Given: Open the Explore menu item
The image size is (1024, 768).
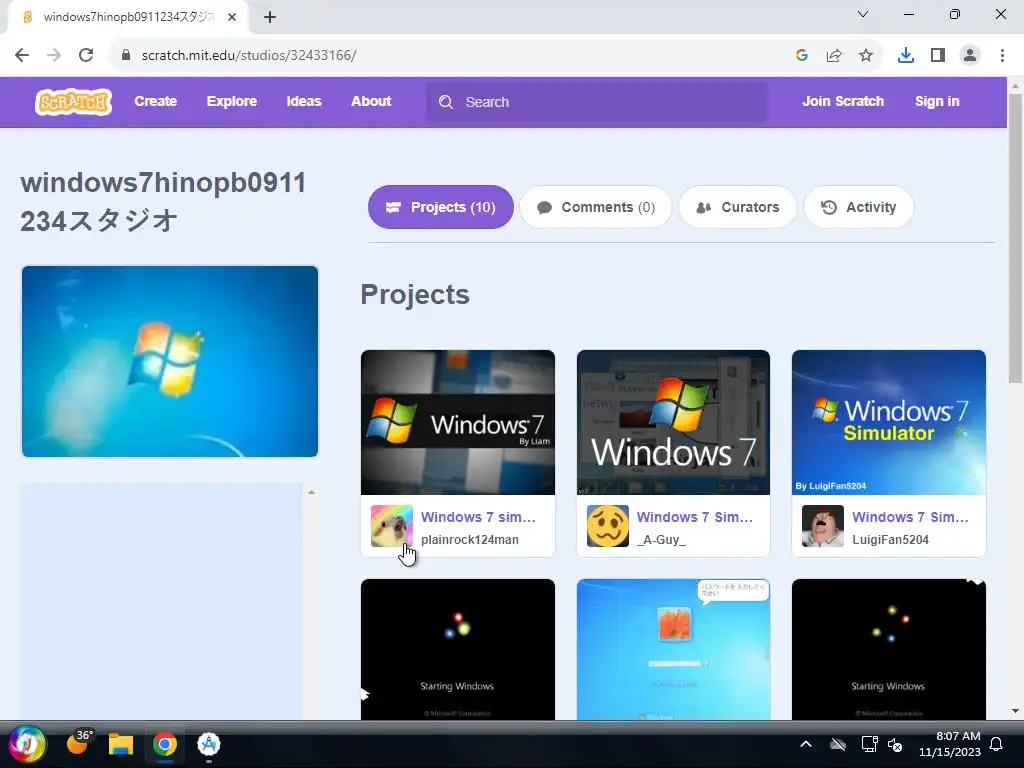Looking at the screenshot, I should pos(232,101).
